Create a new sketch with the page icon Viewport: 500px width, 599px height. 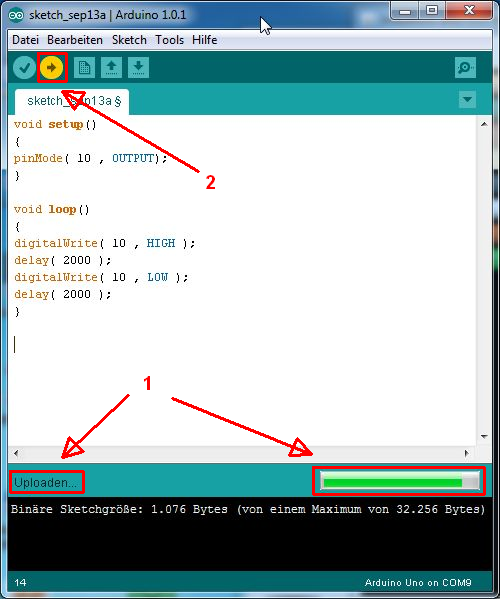(x=84, y=68)
